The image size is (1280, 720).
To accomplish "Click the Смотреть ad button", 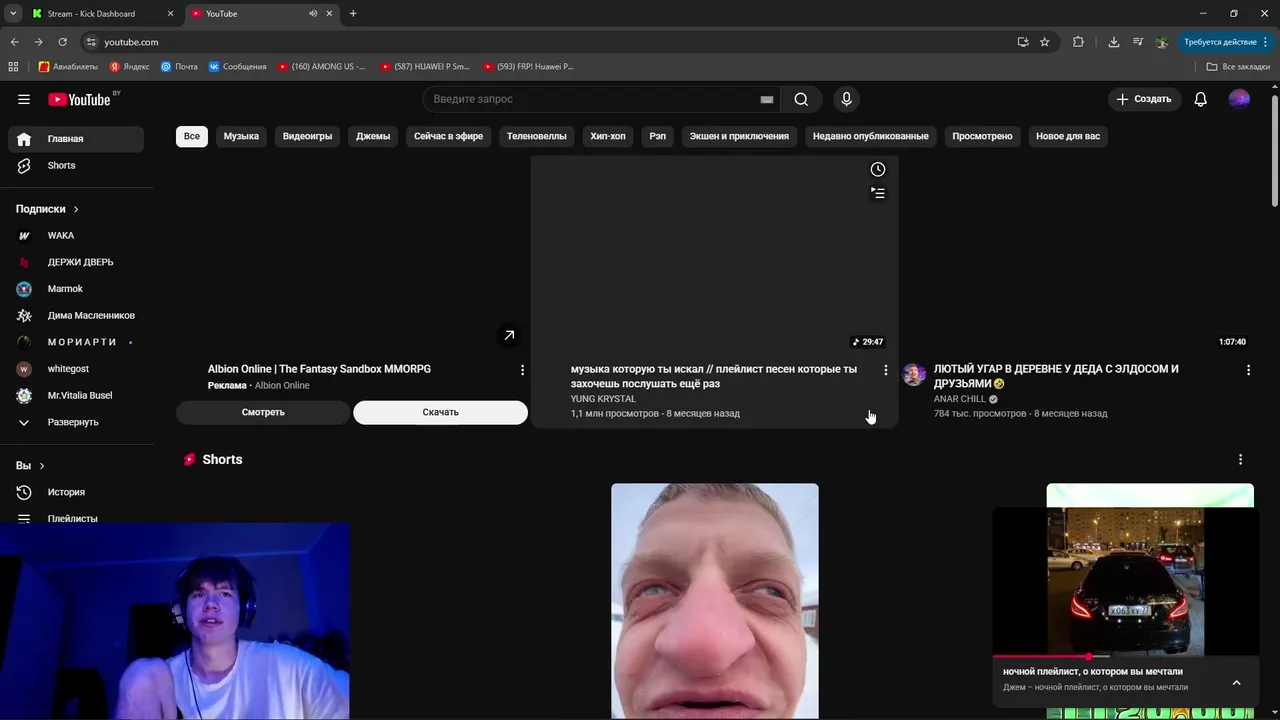I will click(x=263, y=412).
